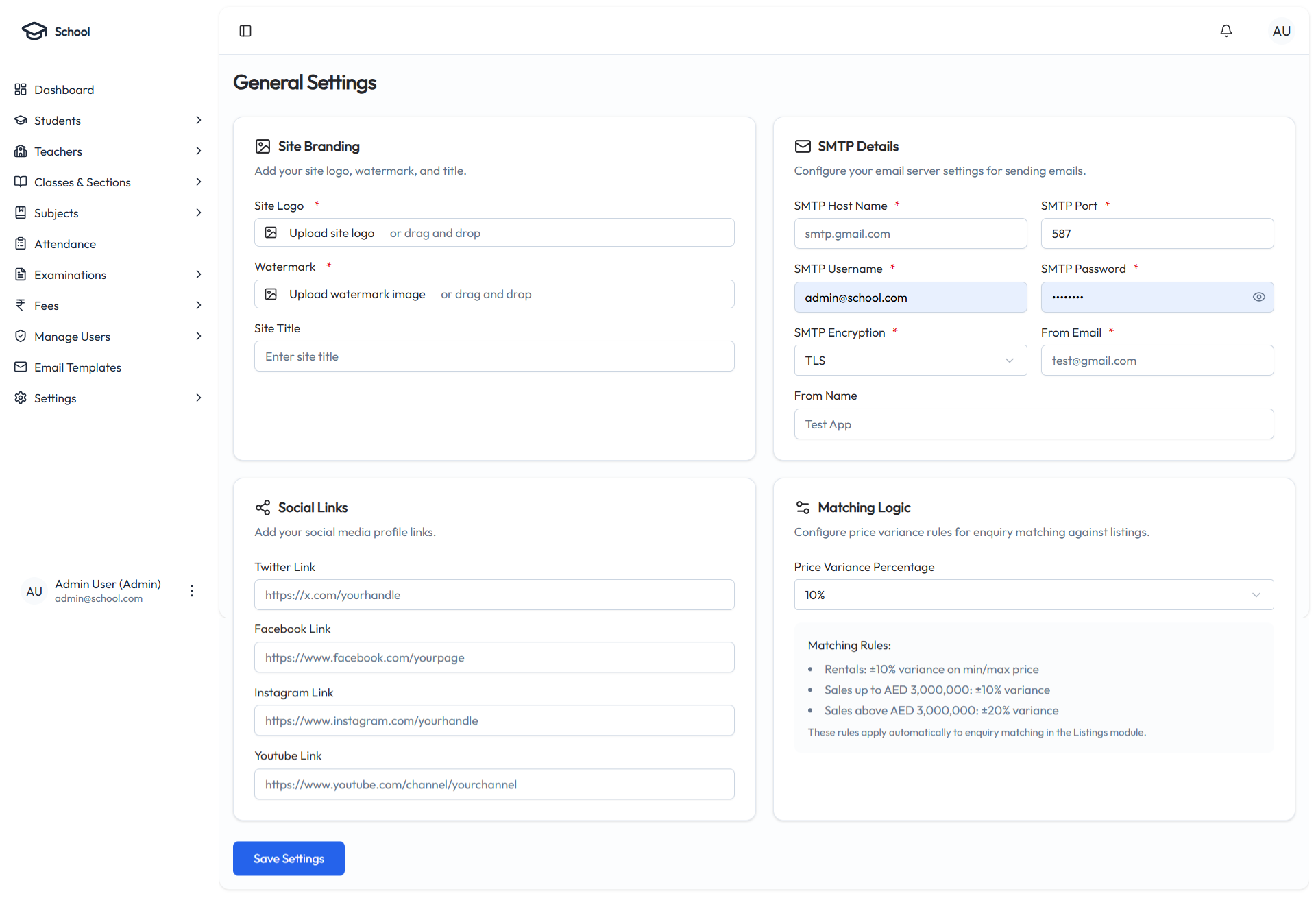Screen dimensions: 1316x898
Task: Open Email Templates in the sidebar
Action: click(77, 367)
